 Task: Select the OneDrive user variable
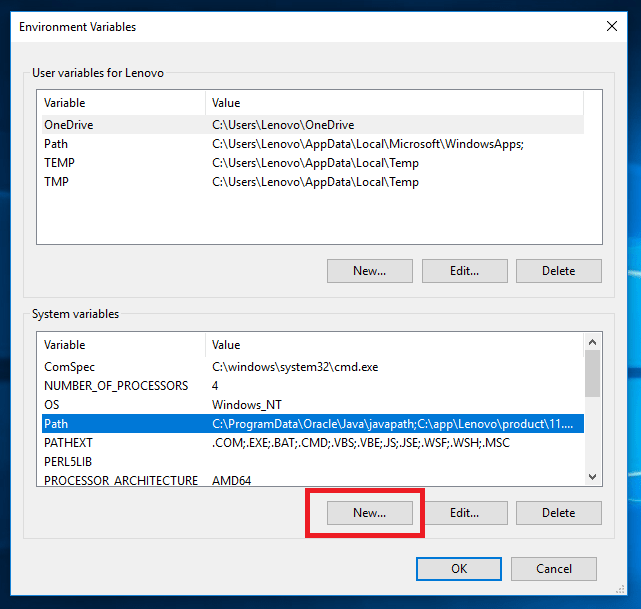coord(68,125)
